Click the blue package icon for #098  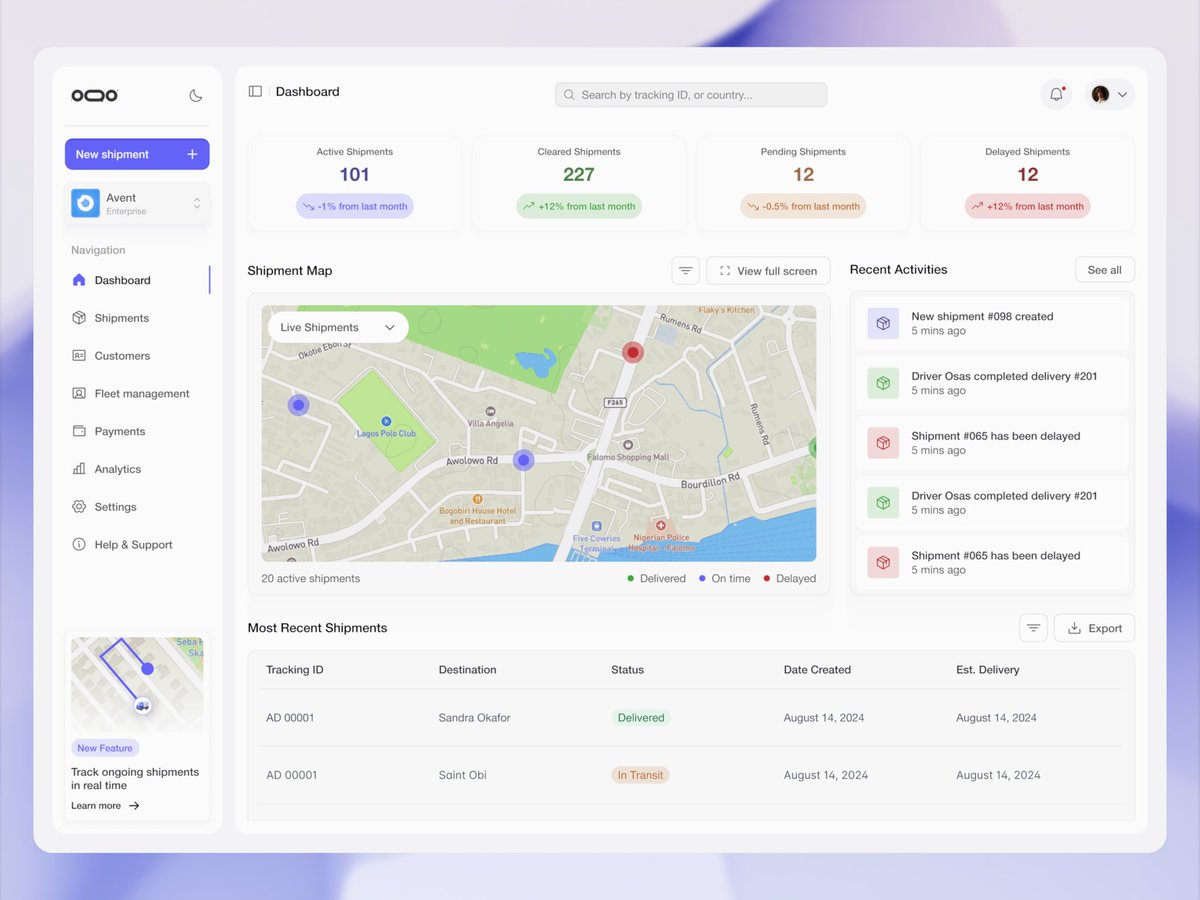[883, 323]
